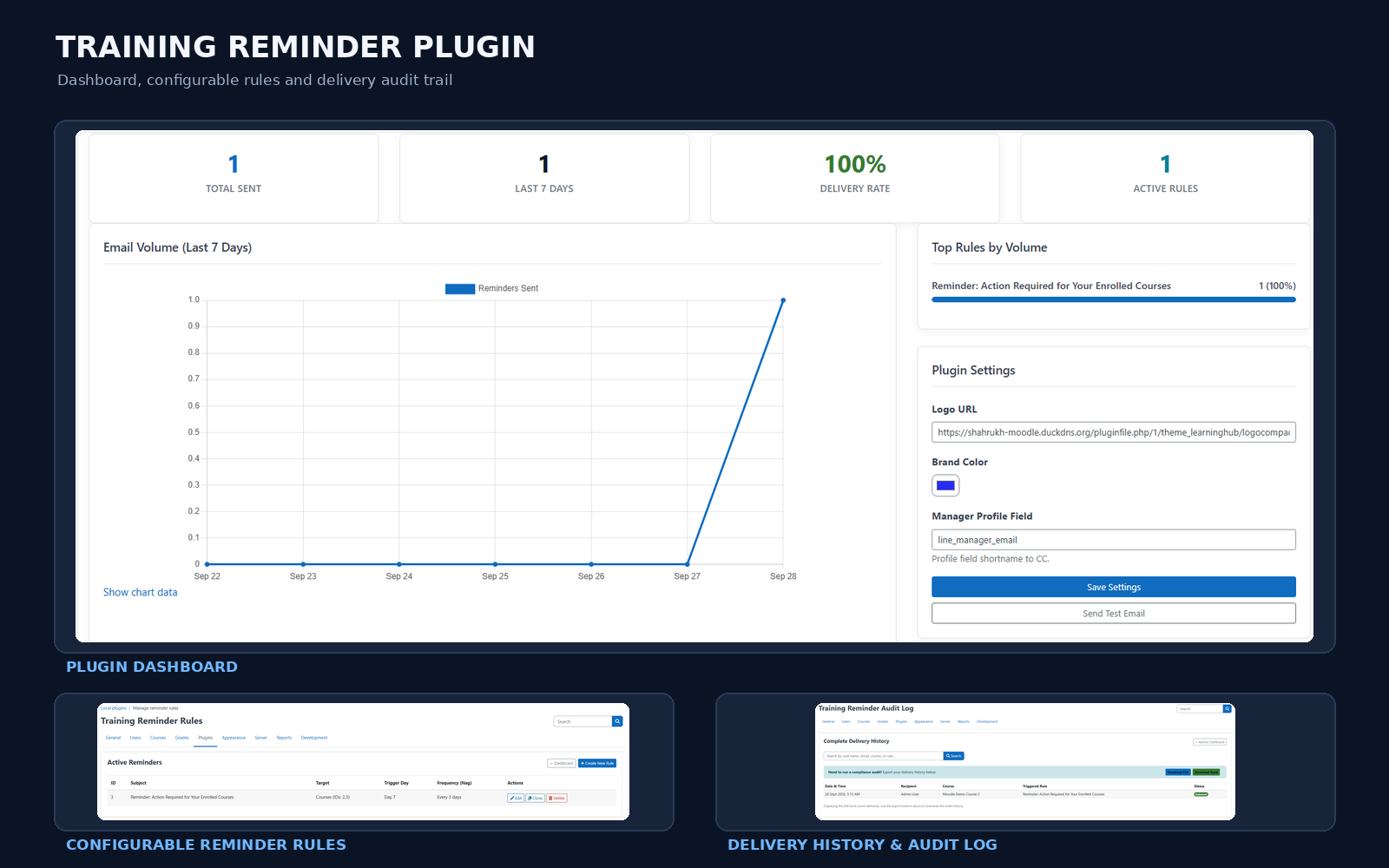Screen dimensions: 1389x868
Task: Click the Save Settings button
Action: [x=1114, y=587]
